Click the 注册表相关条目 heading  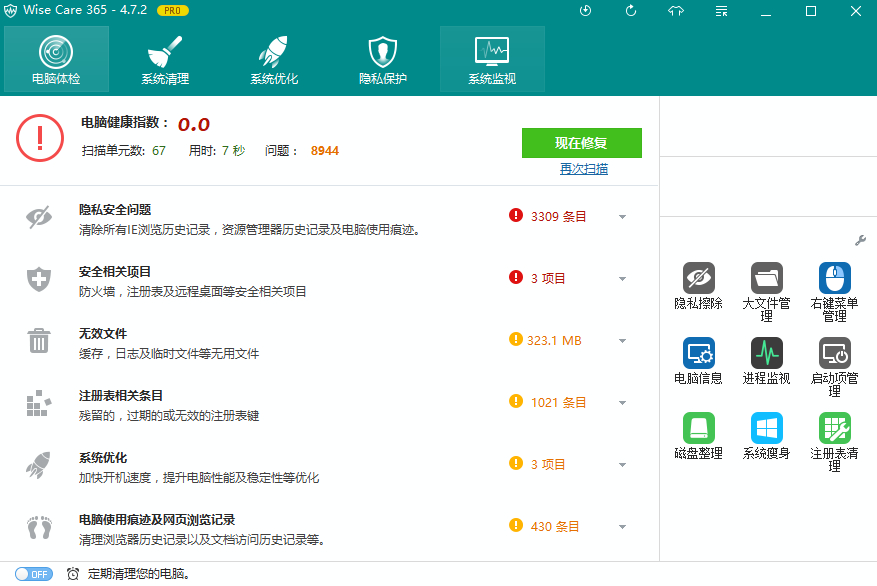click(121, 396)
